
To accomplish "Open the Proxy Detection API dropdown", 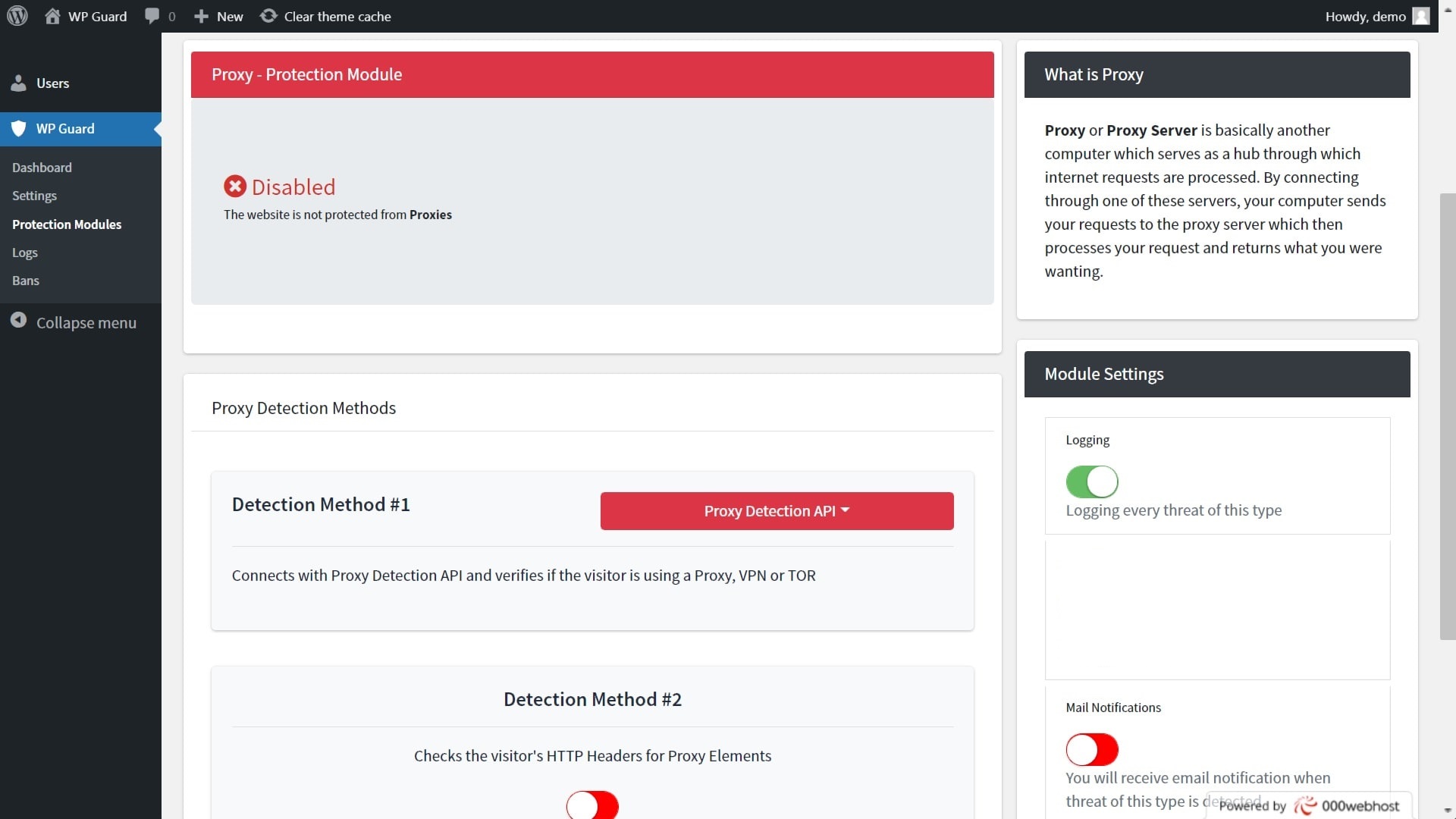I will [x=777, y=511].
